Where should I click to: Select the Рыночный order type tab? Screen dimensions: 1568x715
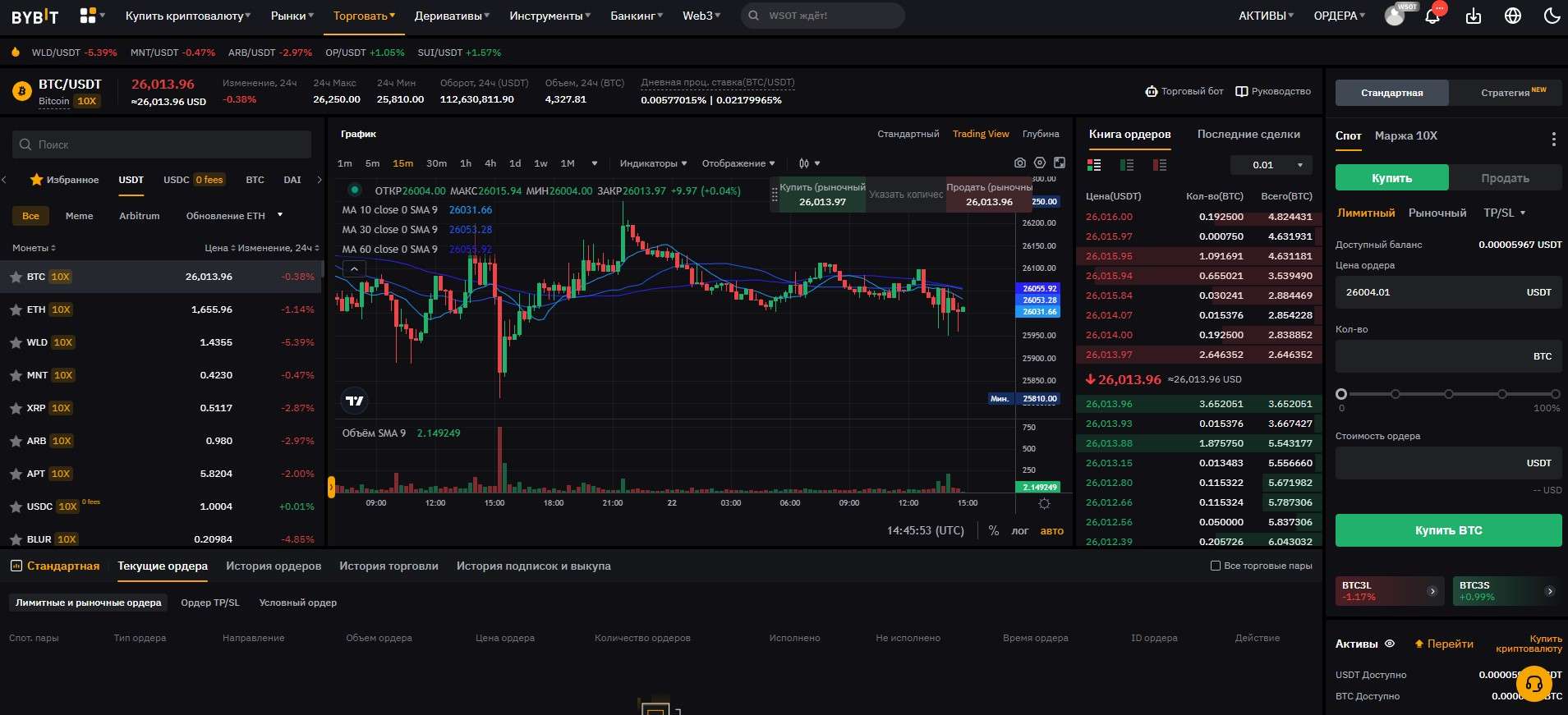[1437, 213]
